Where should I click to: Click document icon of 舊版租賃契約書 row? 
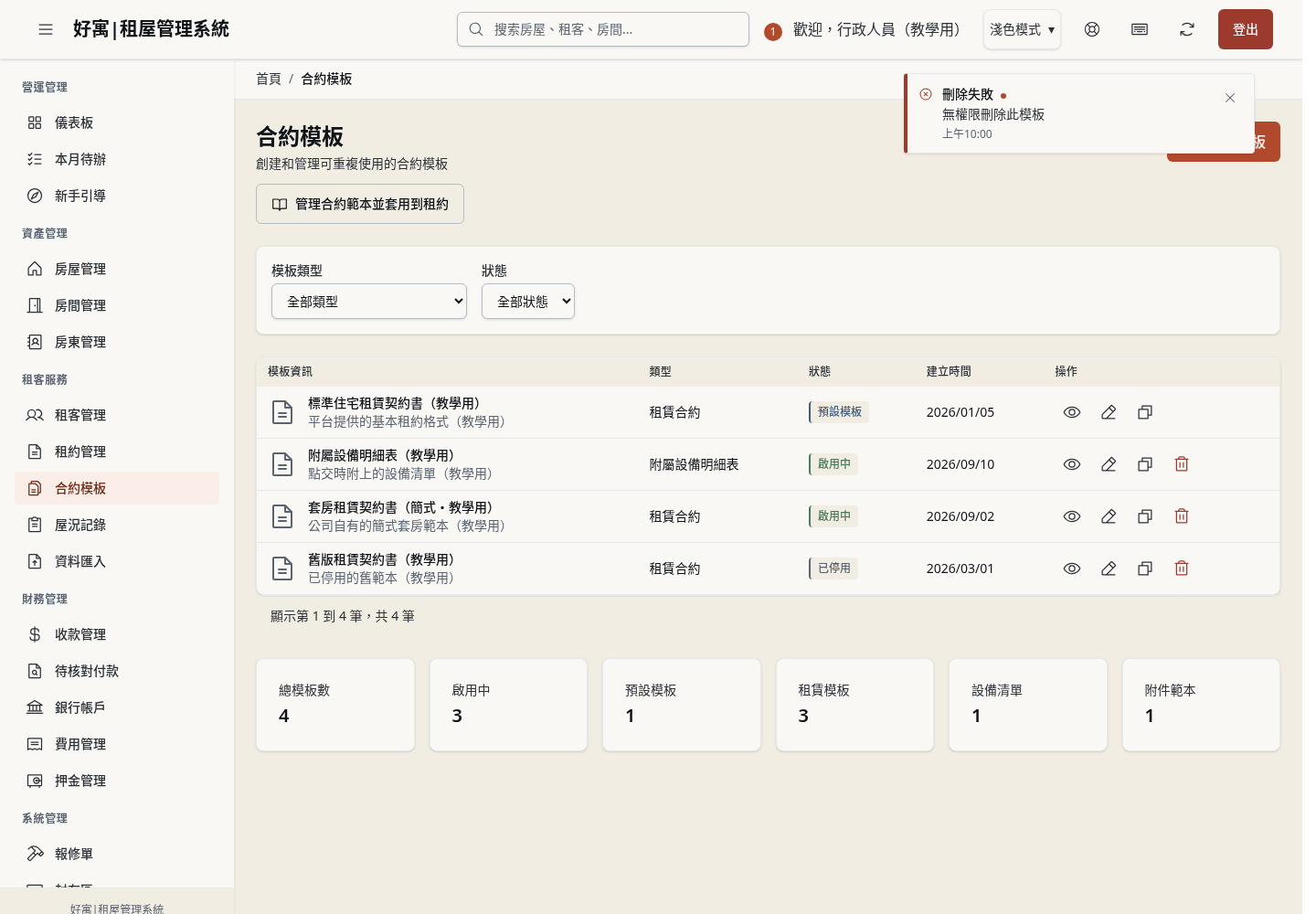[x=283, y=569]
